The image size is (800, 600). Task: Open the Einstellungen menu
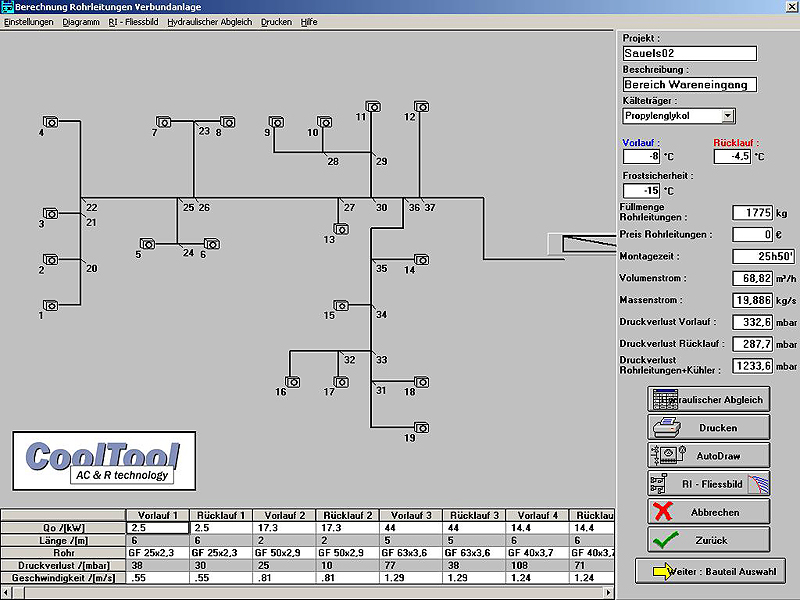(29, 21)
